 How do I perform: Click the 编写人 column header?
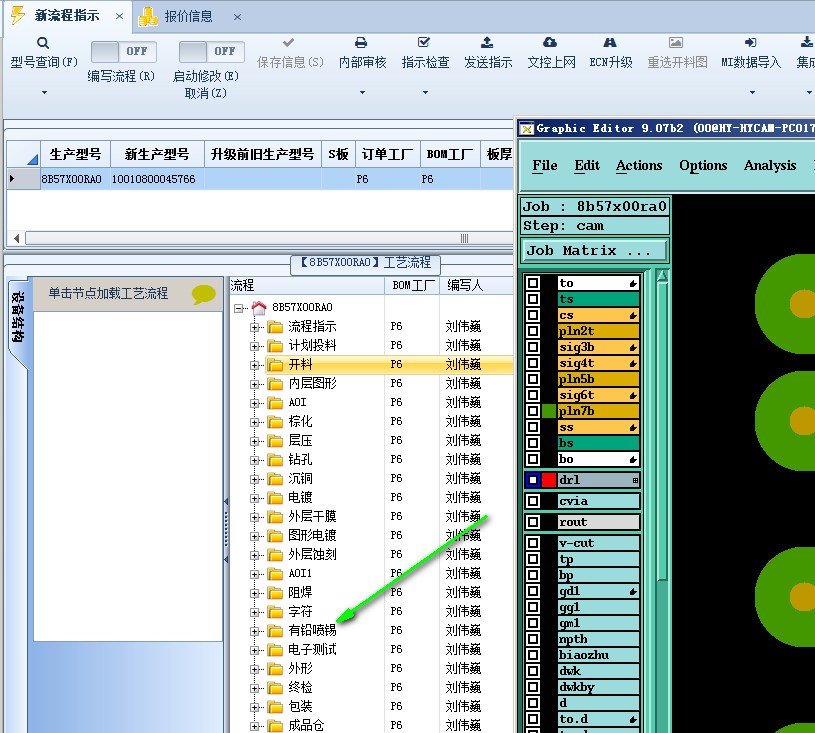tap(465, 285)
